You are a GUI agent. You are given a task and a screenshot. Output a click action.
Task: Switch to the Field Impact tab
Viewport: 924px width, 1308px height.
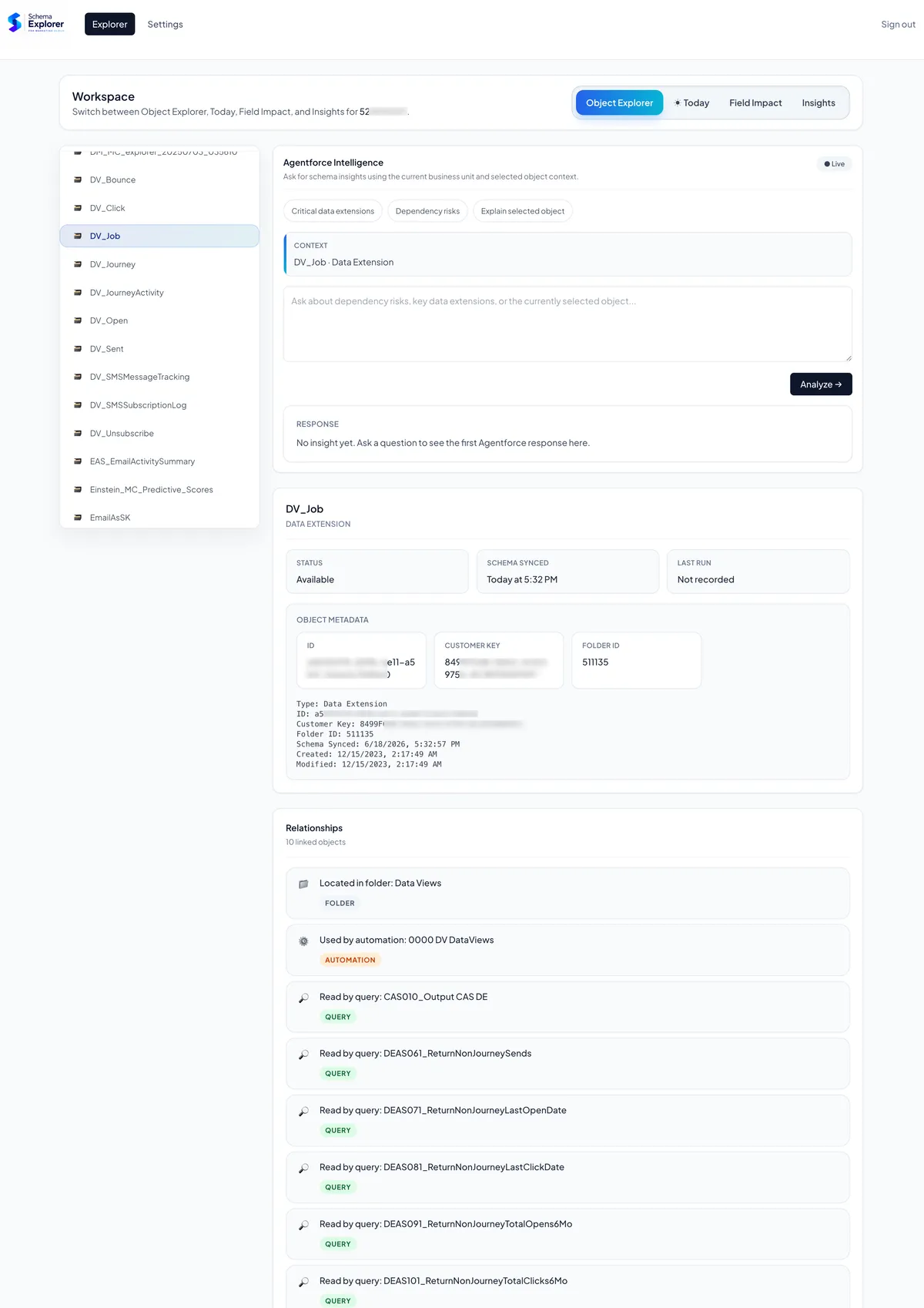click(755, 102)
